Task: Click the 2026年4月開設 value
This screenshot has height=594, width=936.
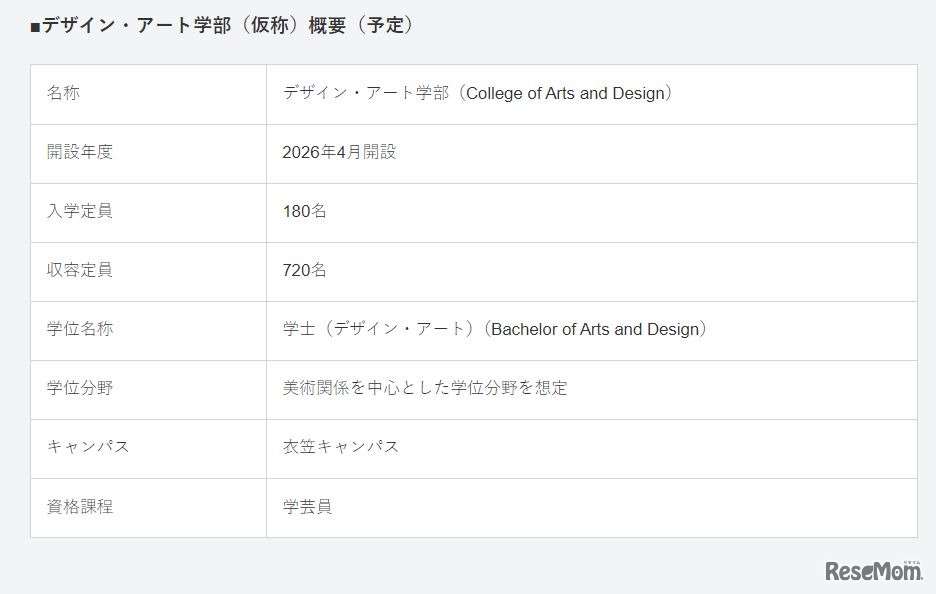Action: pos(339,153)
